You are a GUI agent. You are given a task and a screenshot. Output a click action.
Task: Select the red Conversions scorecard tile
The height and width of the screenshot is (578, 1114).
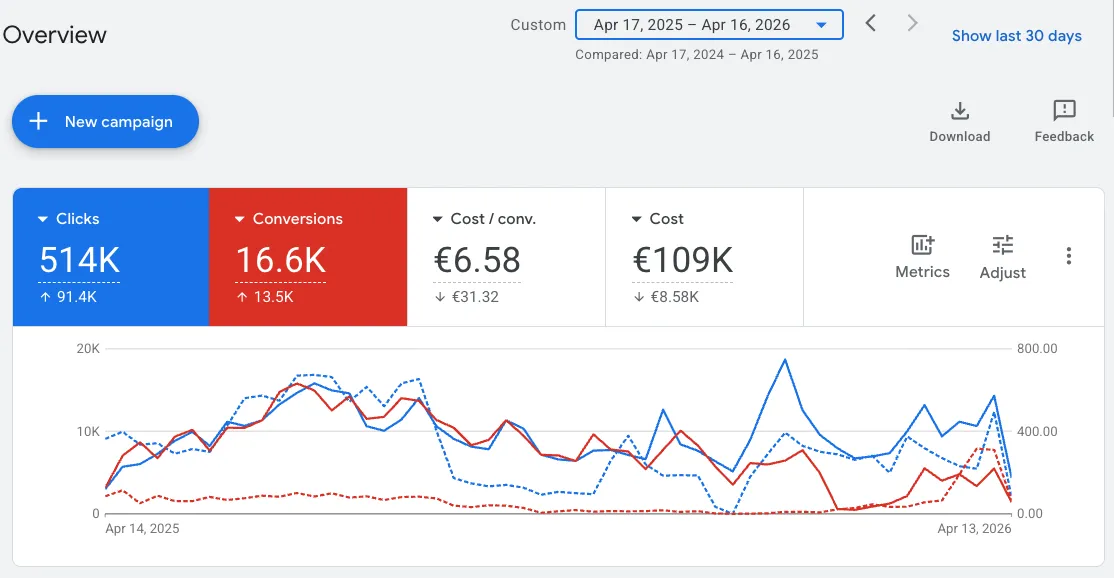308,257
